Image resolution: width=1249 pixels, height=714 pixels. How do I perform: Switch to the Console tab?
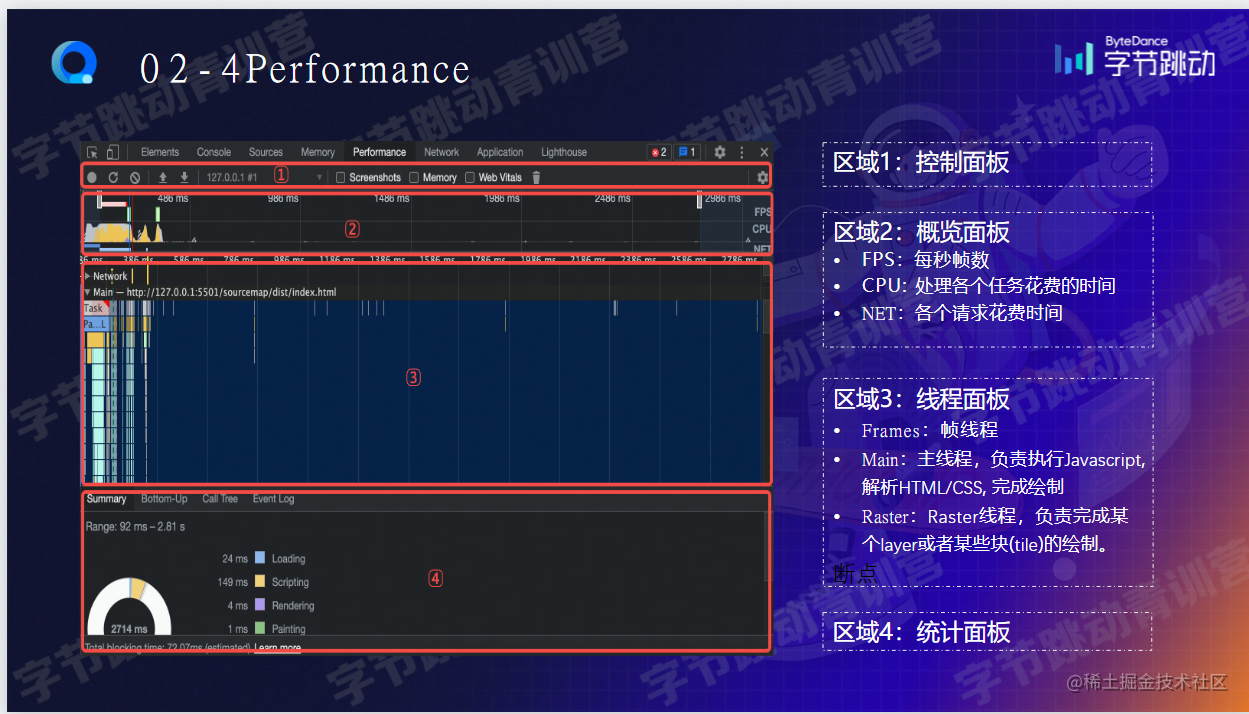pos(214,152)
